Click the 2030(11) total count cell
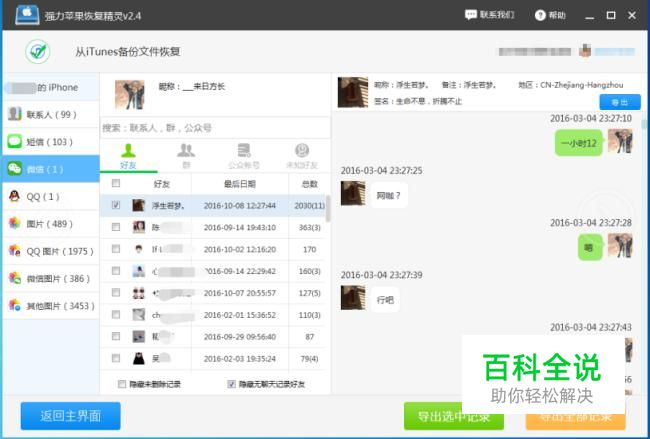 [309, 205]
